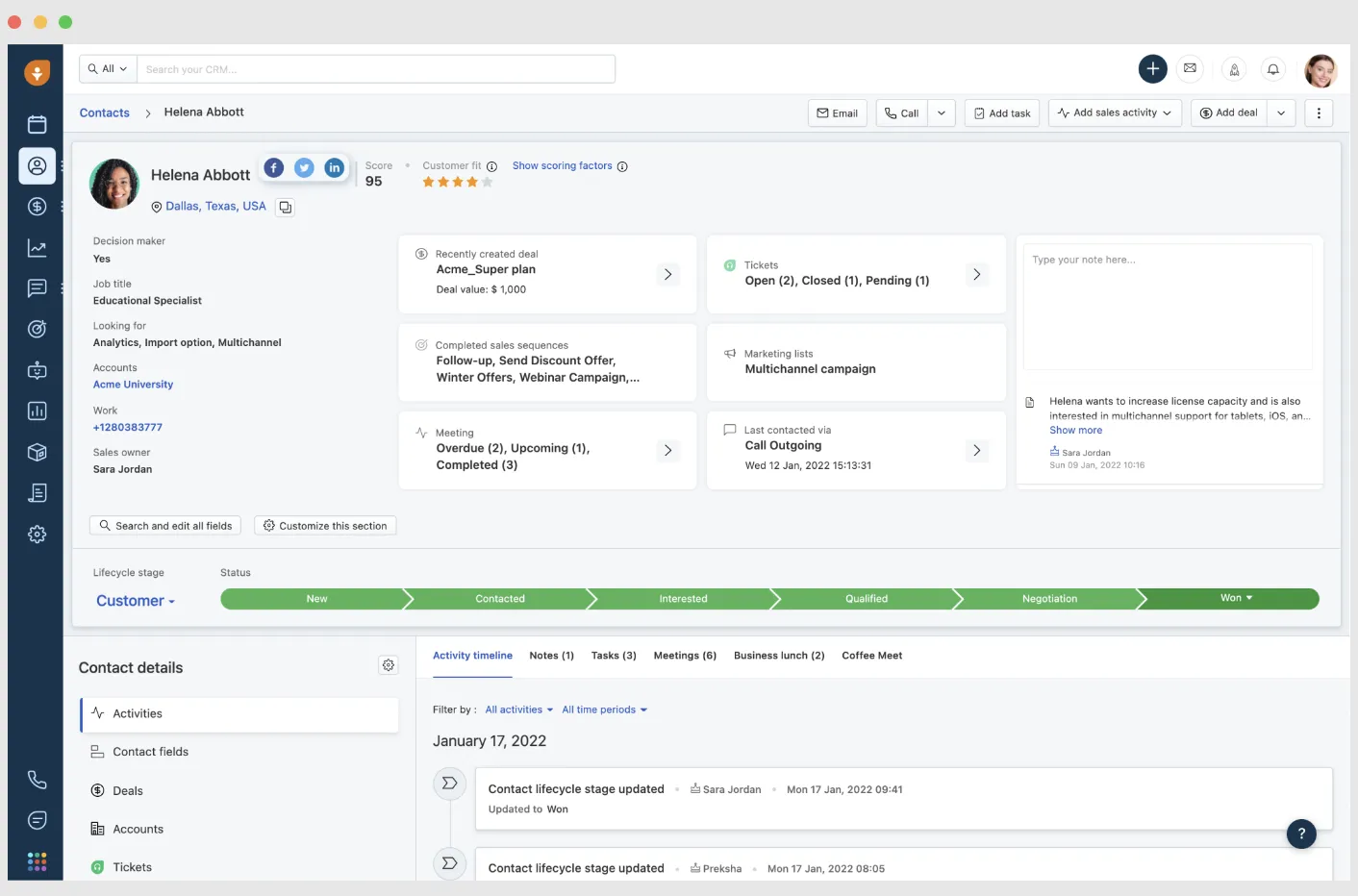The height and width of the screenshot is (896, 1358).
Task: Switch to the Meetings (6) tab
Action: pos(685,656)
